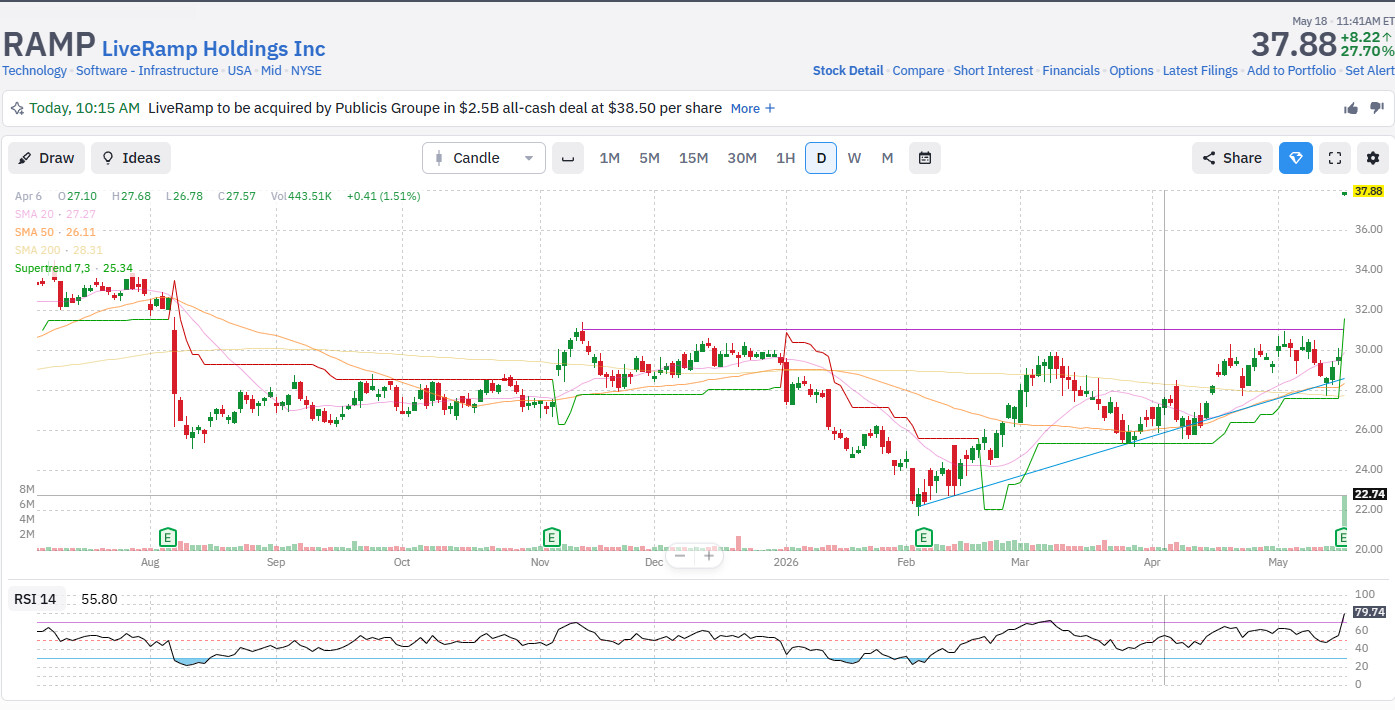Open the Ideas panel

pyautogui.click(x=131, y=158)
